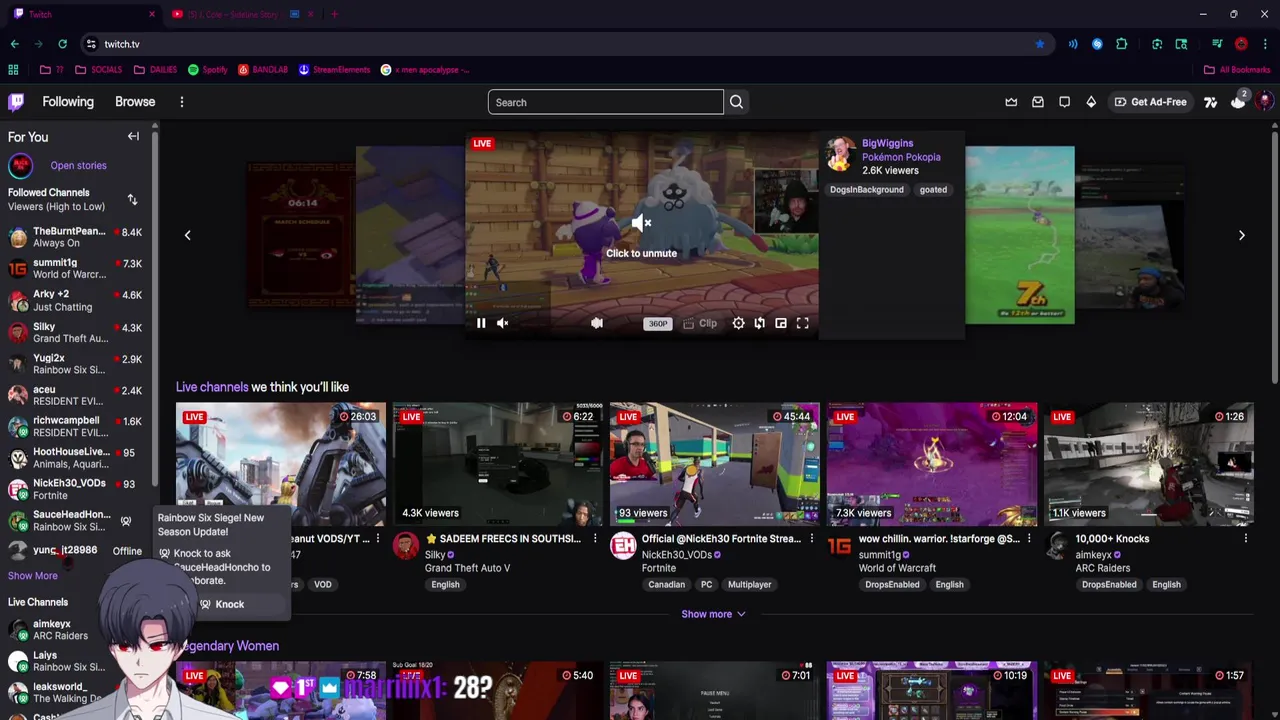Viewport: 1280px width, 720px height.
Task: Pause the featured stream
Action: [481, 323]
